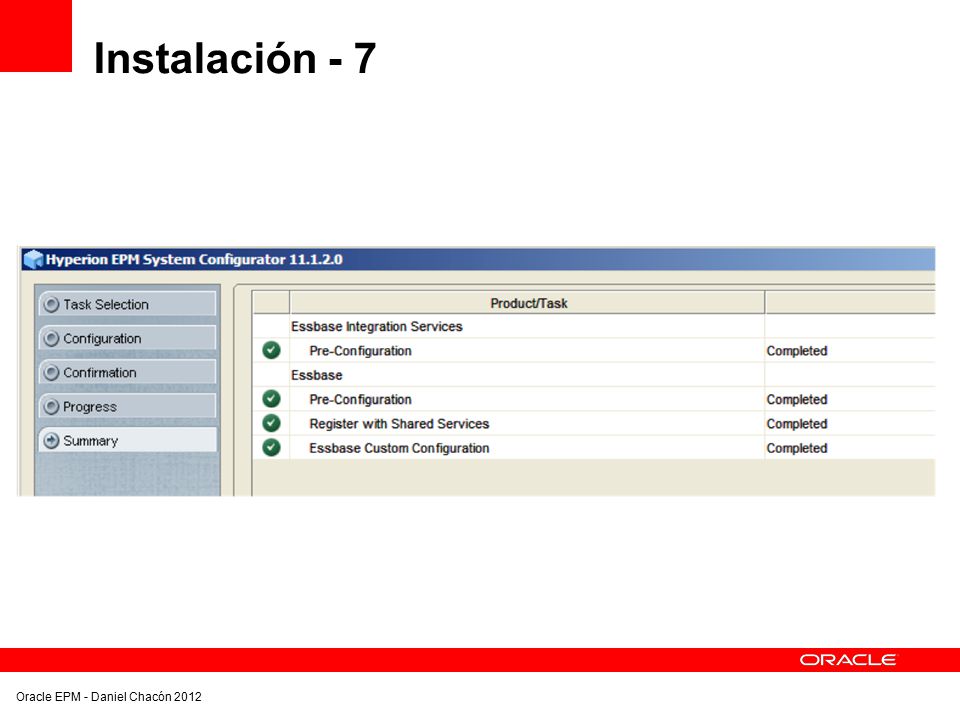960x720 pixels.
Task: Select the Summary step
Action: (127, 441)
